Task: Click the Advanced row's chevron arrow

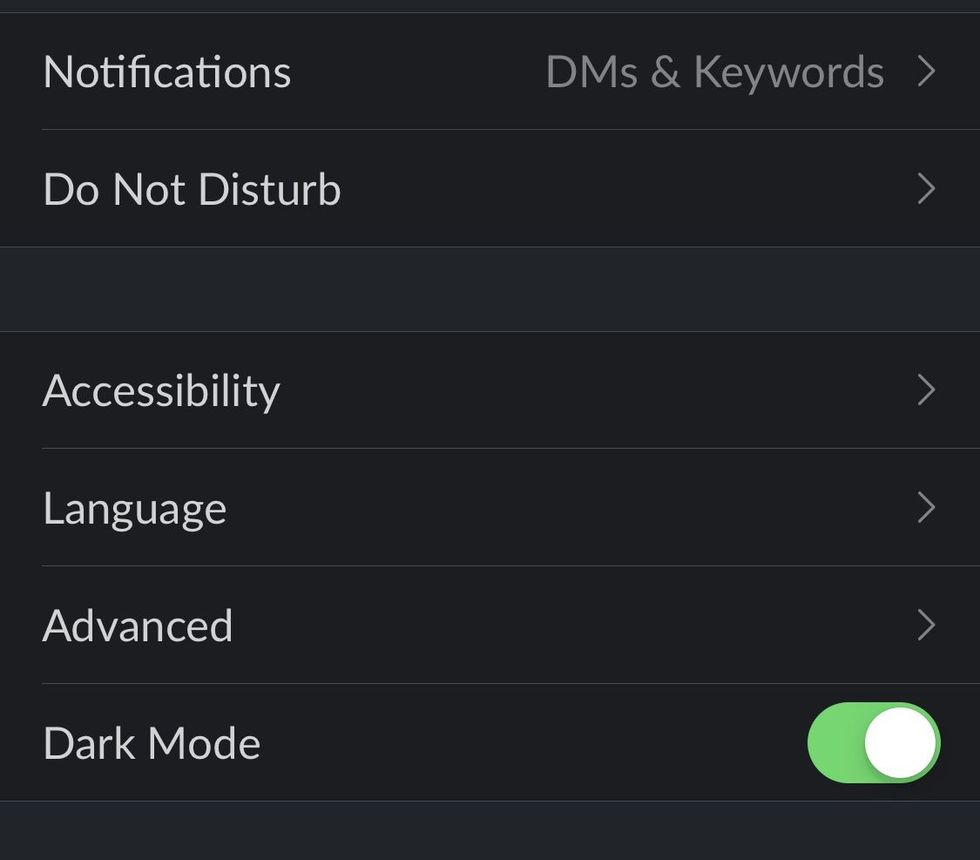Action: (x=926, y=626)
